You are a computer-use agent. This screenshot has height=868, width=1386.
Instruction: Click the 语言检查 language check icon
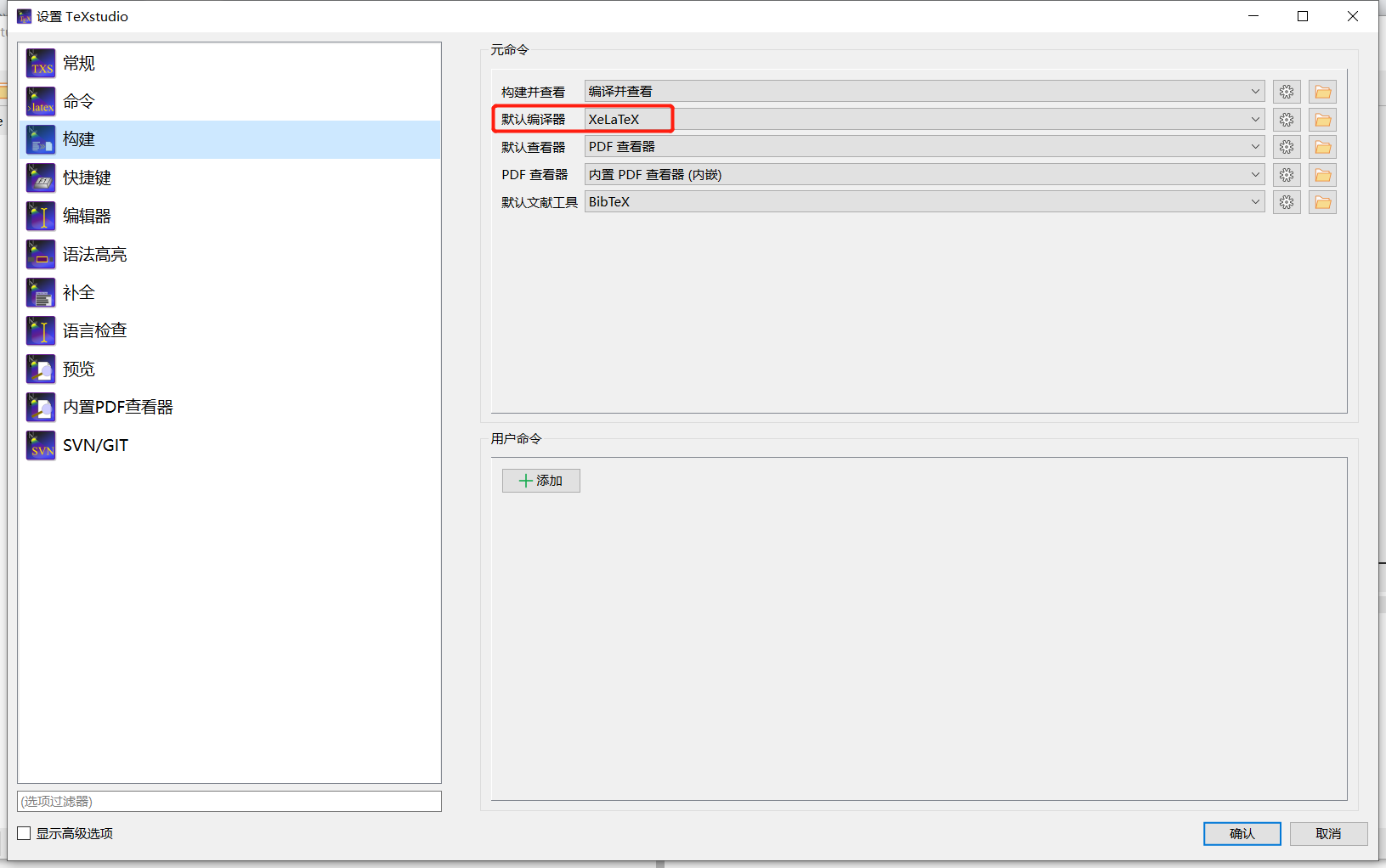(x=41, y=330)
